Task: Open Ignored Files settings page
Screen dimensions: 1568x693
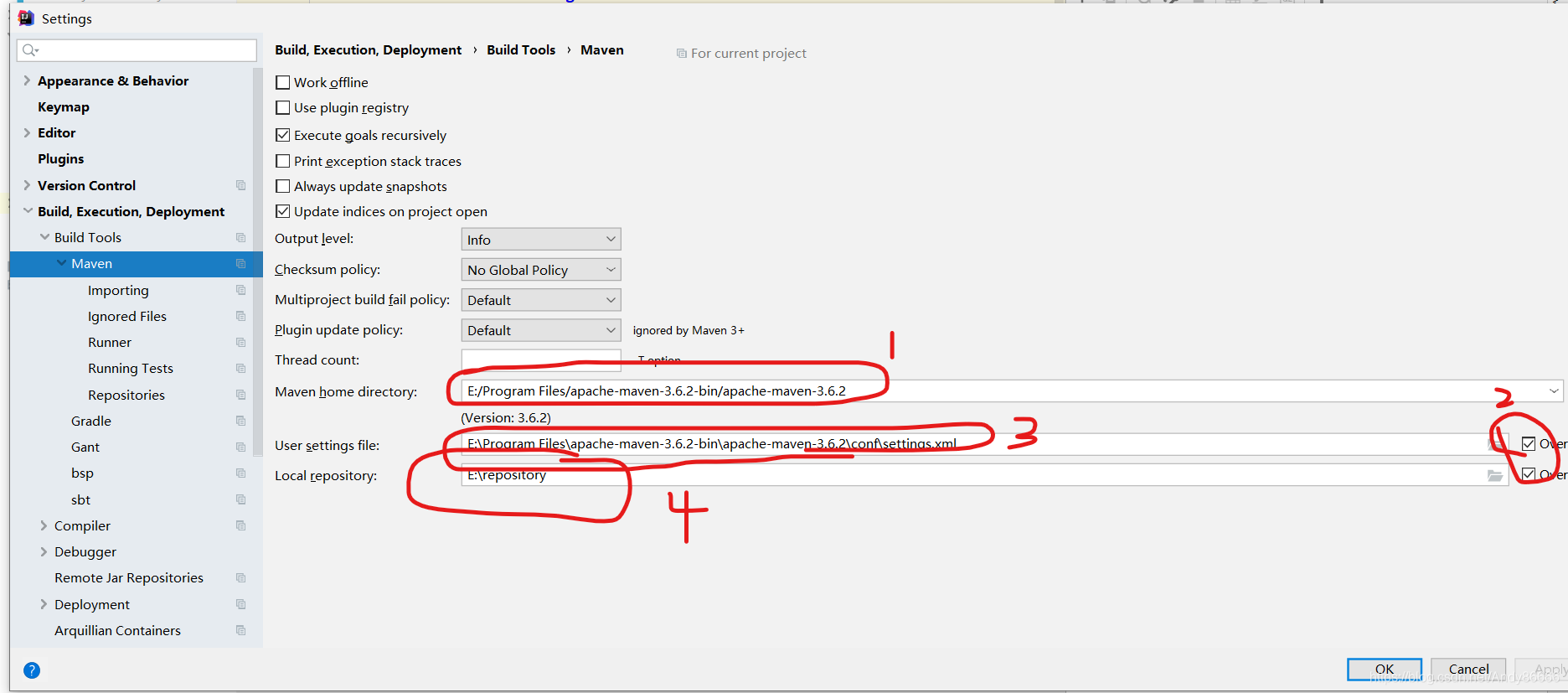Action: click(x=127, y=316)
